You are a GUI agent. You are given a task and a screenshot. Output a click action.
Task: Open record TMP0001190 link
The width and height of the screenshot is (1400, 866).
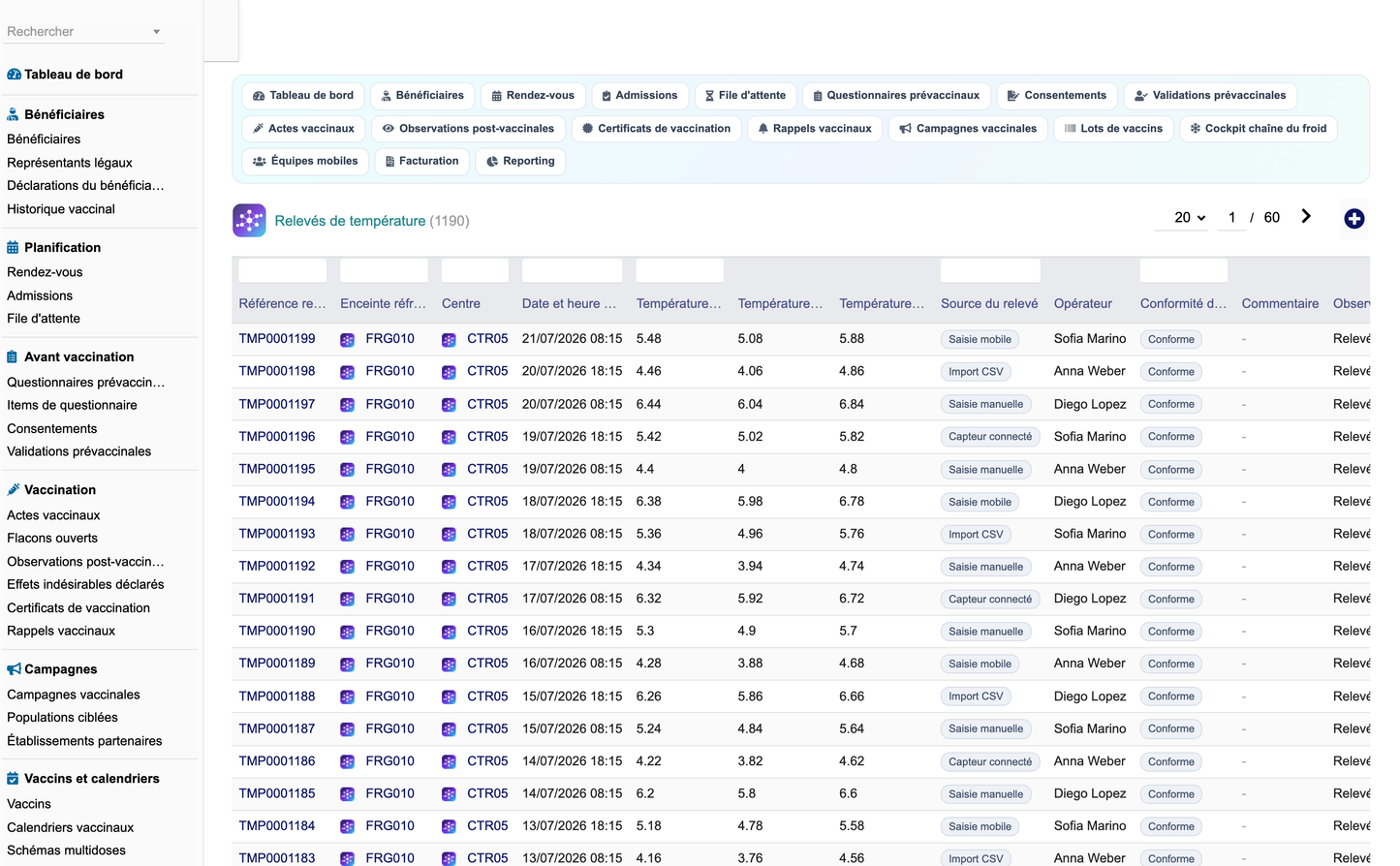click(x=277, y=631)
